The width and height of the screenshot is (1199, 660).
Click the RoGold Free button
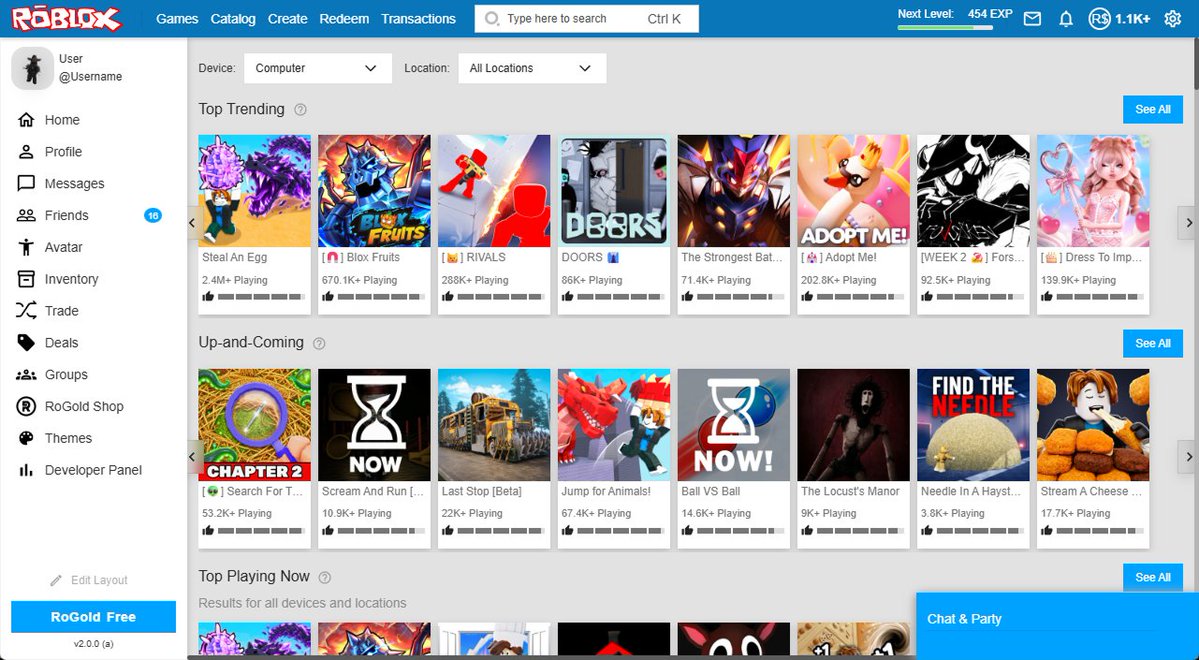click(93, 617)
